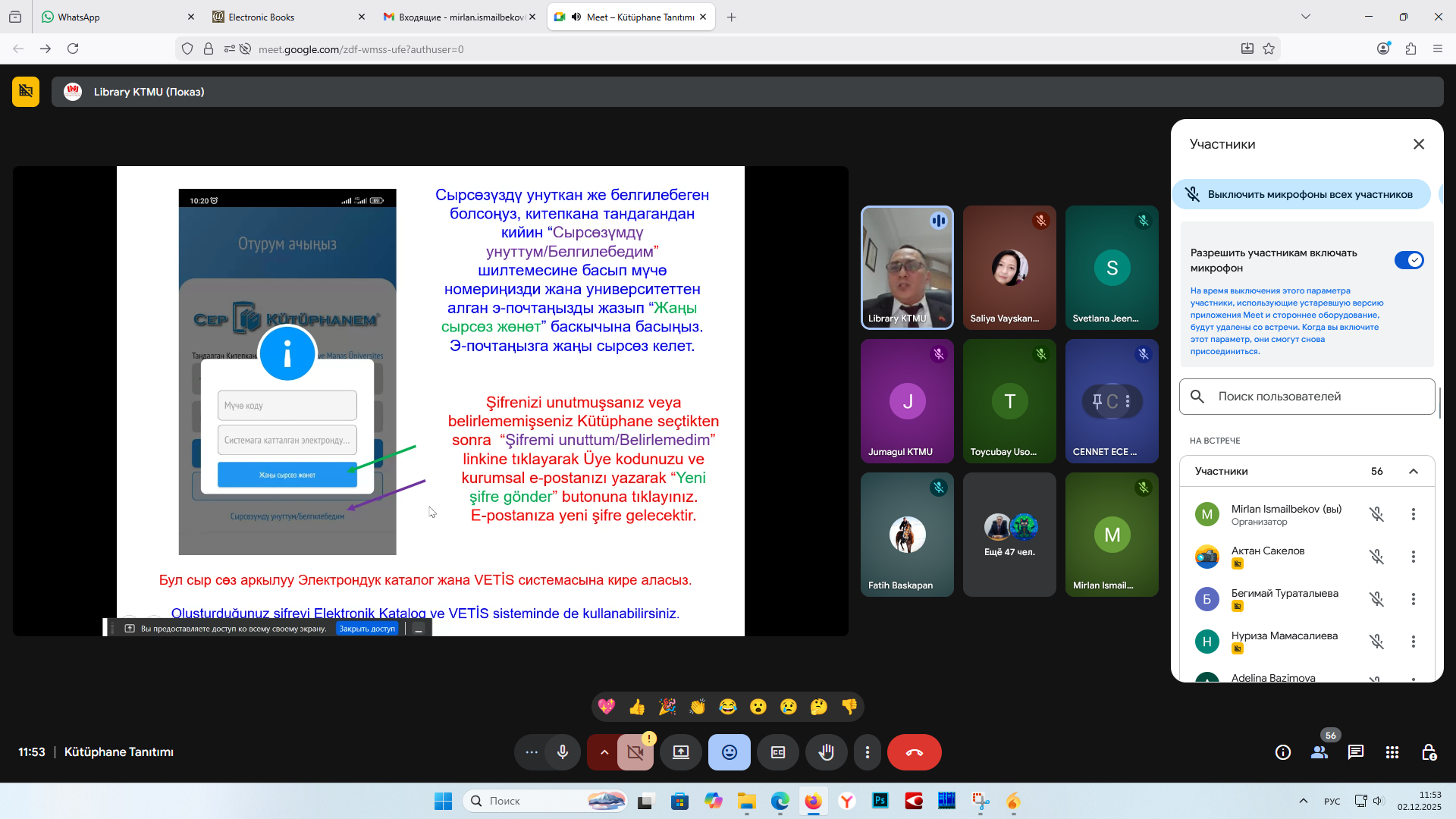Click Закрыть доступ to stop sharing
The width and height of the screenshot is (1456, 819).
coord(367,629)
